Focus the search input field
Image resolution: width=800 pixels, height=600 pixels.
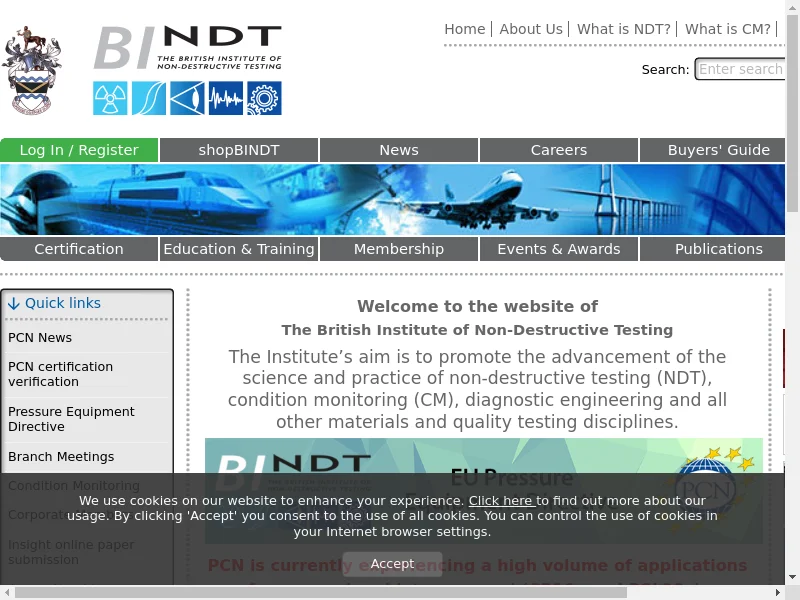(x=740, y=69)
